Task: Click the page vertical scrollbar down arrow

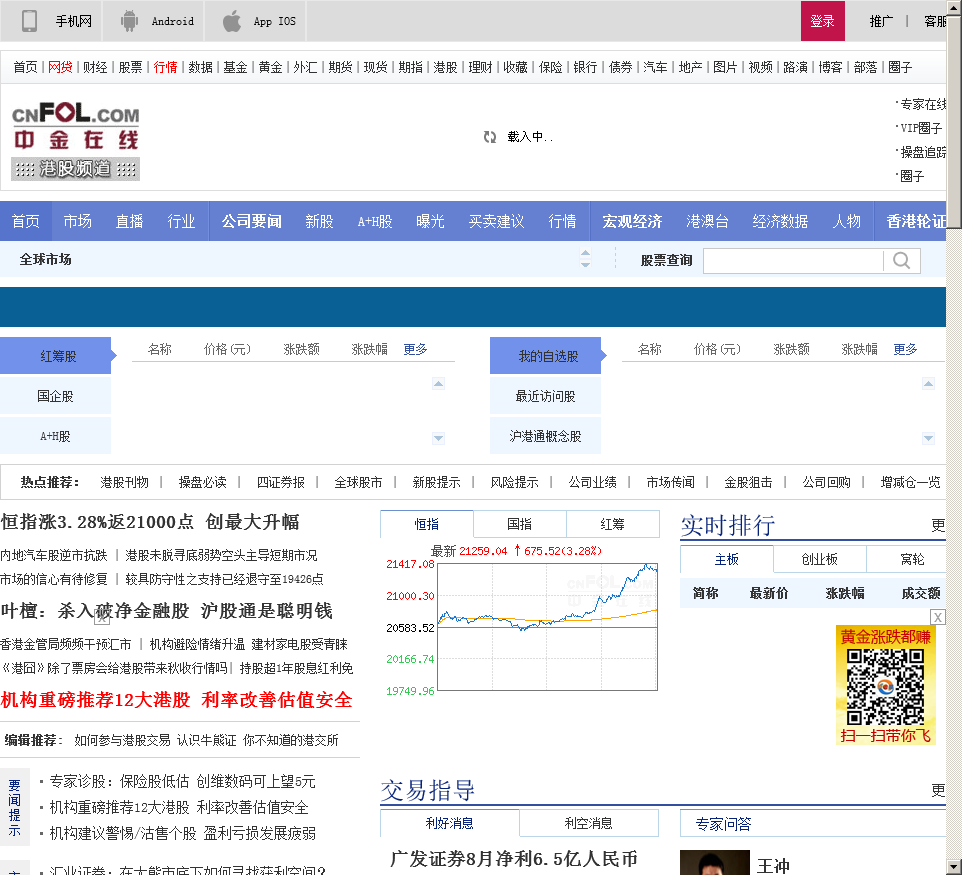Action: (954, 867)
